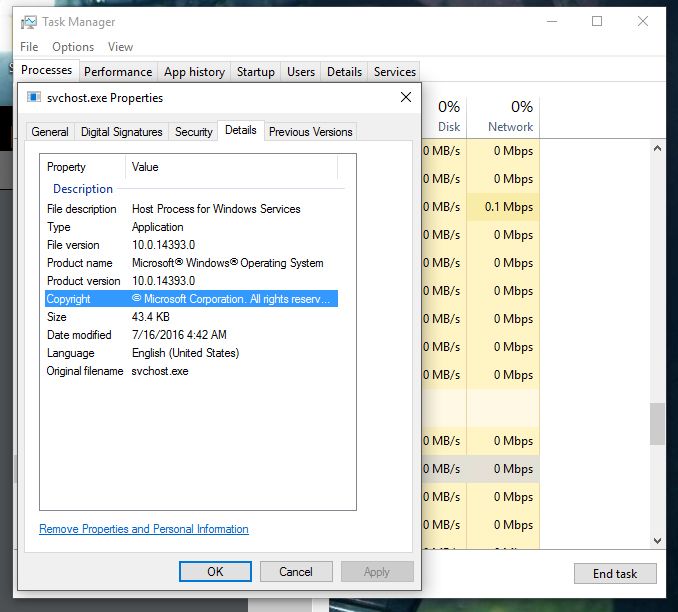Click the process list scrollbar thumb
This screenshot has height=612, width=678.
click(657, 424)
